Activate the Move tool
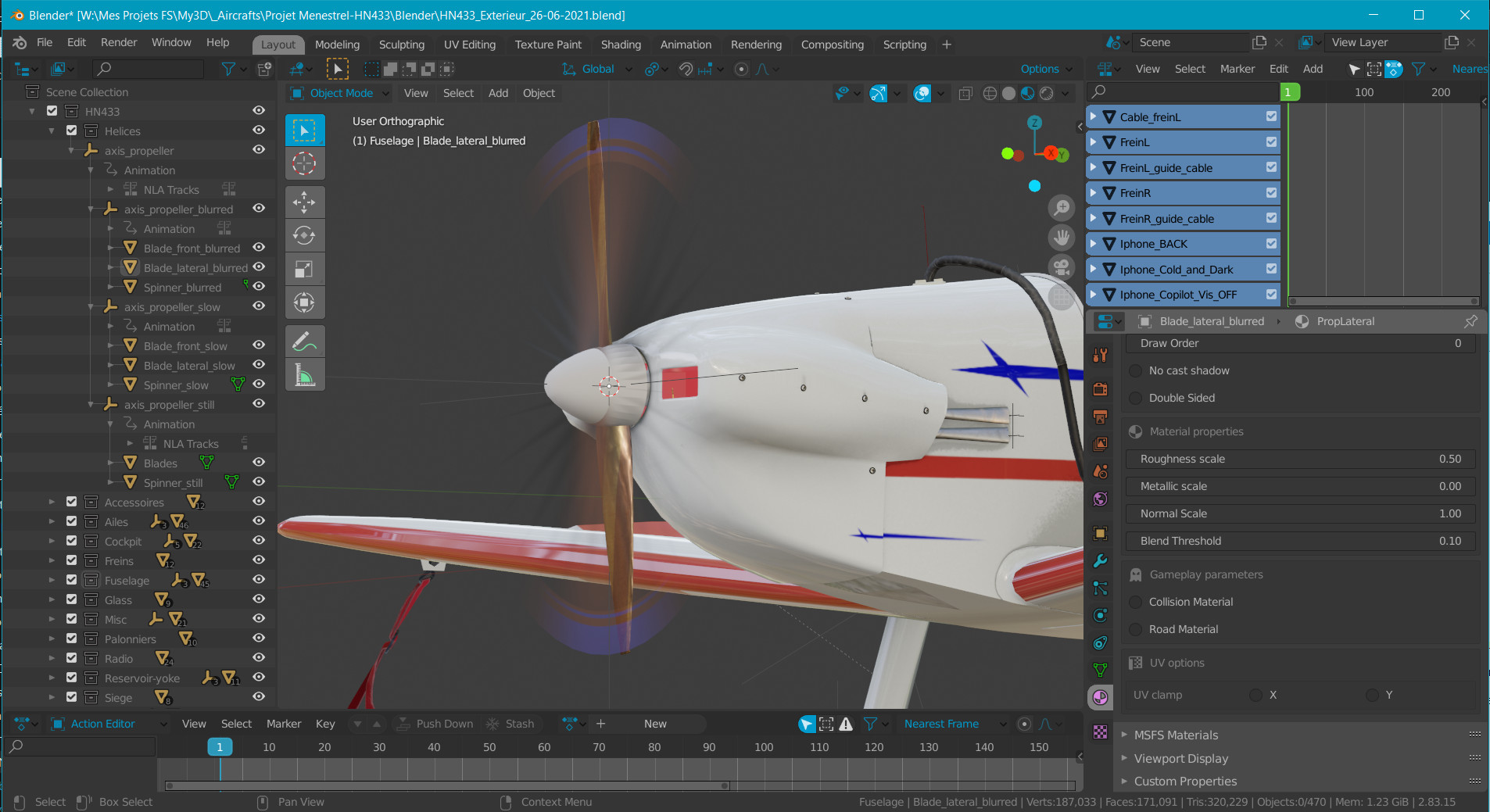 (x=304, y=202)
